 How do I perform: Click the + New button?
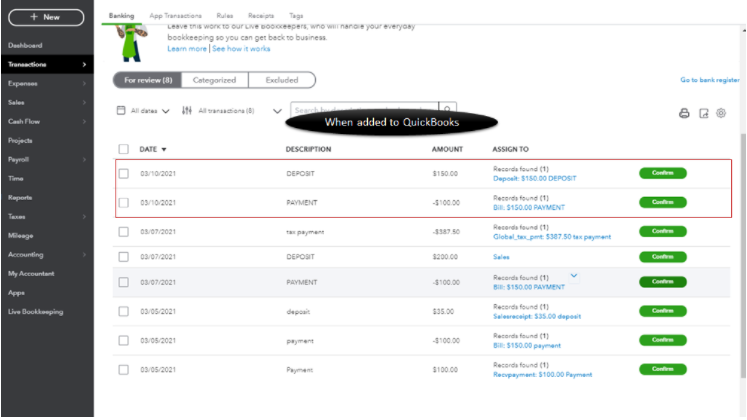pos(45,17)
